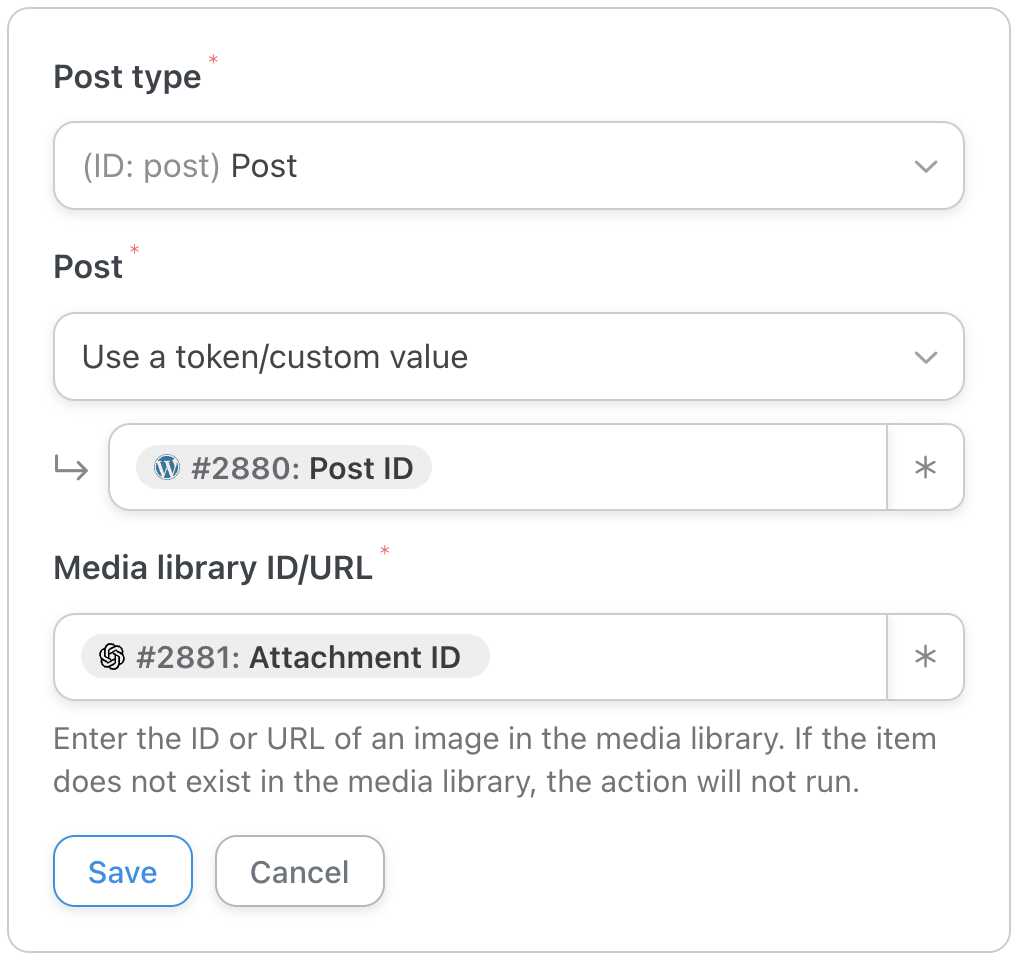This screenshot has height=960, width=1018.
Task: Expand the Post type dropdown chevron
Action: (x=925, y=166)
